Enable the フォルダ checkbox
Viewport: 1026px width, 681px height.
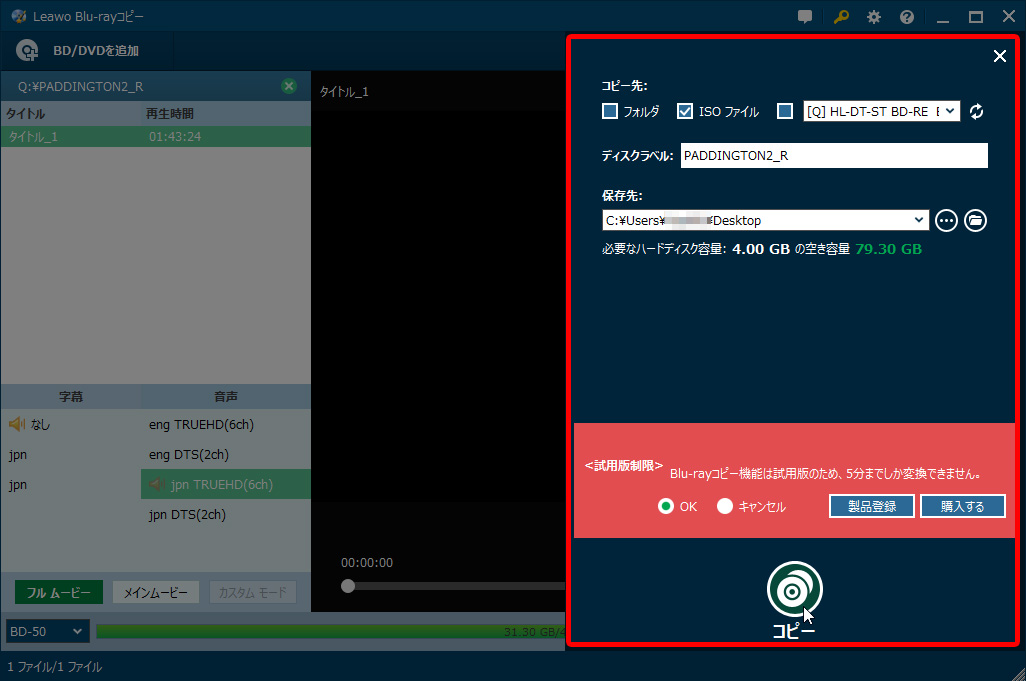[610, 112]
